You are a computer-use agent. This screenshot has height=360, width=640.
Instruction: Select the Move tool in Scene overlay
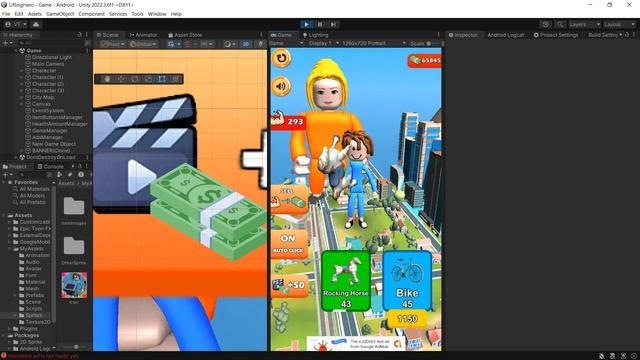(x=121, y=79)
